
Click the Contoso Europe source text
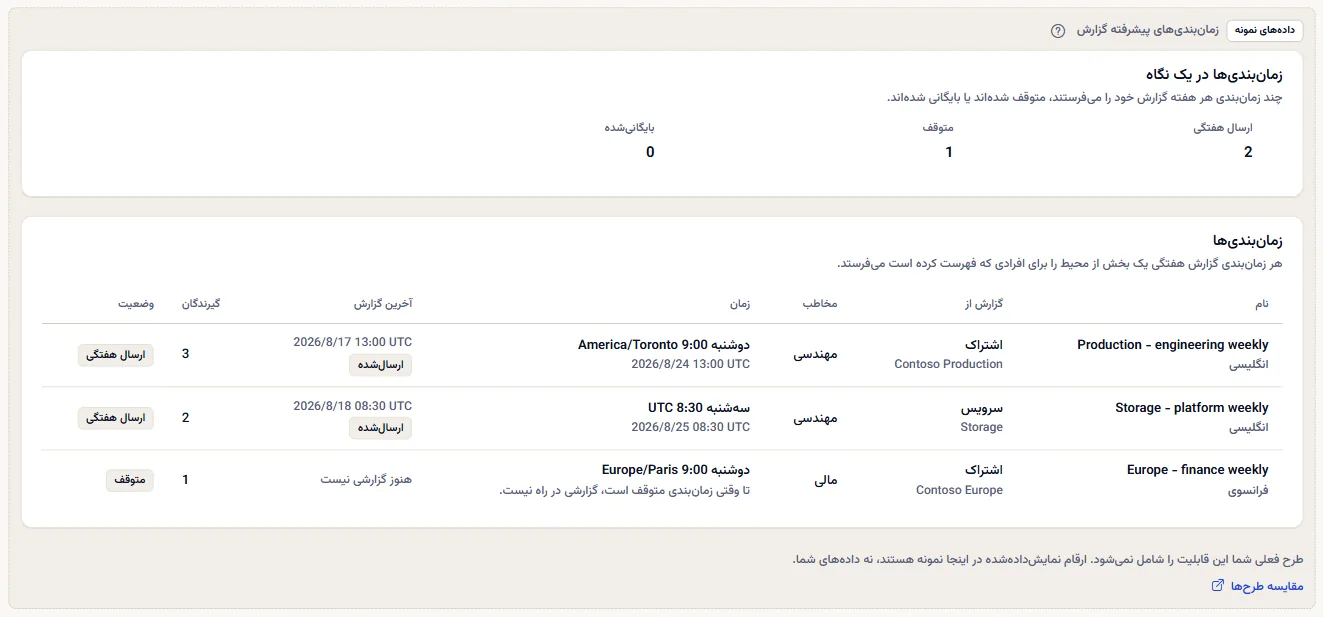coord(960,491)
